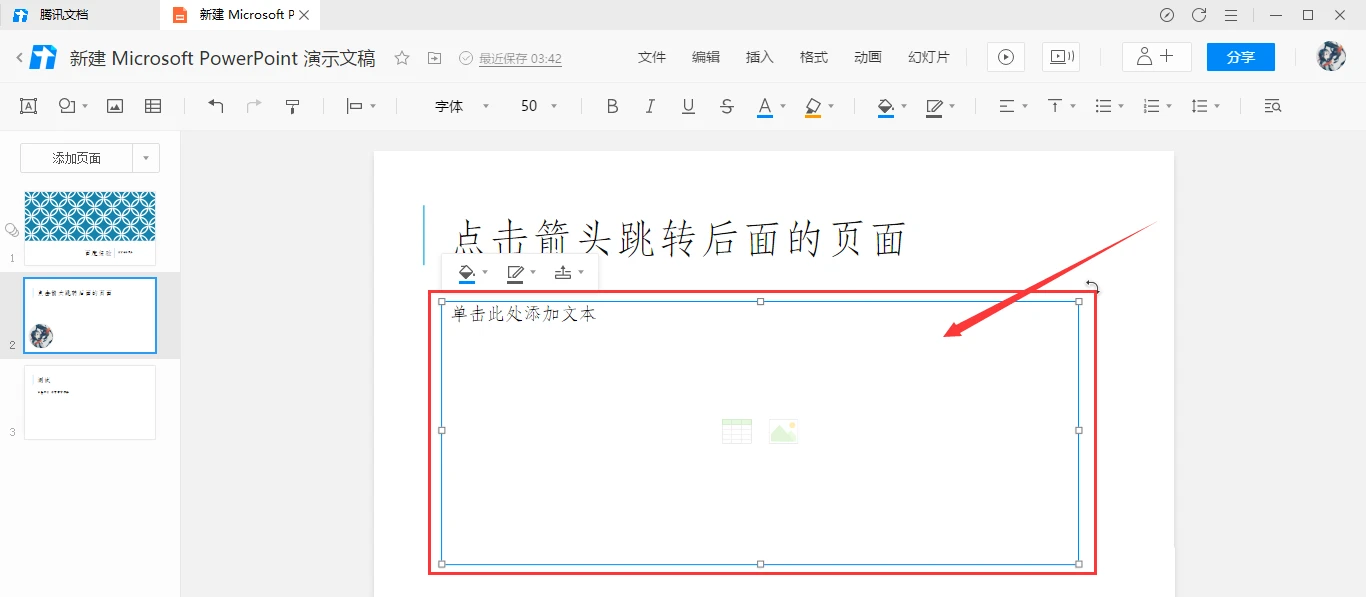1366x597 pixels.
Task: Expand the shape icon dropdown arrow
Action: coord(85,106)
